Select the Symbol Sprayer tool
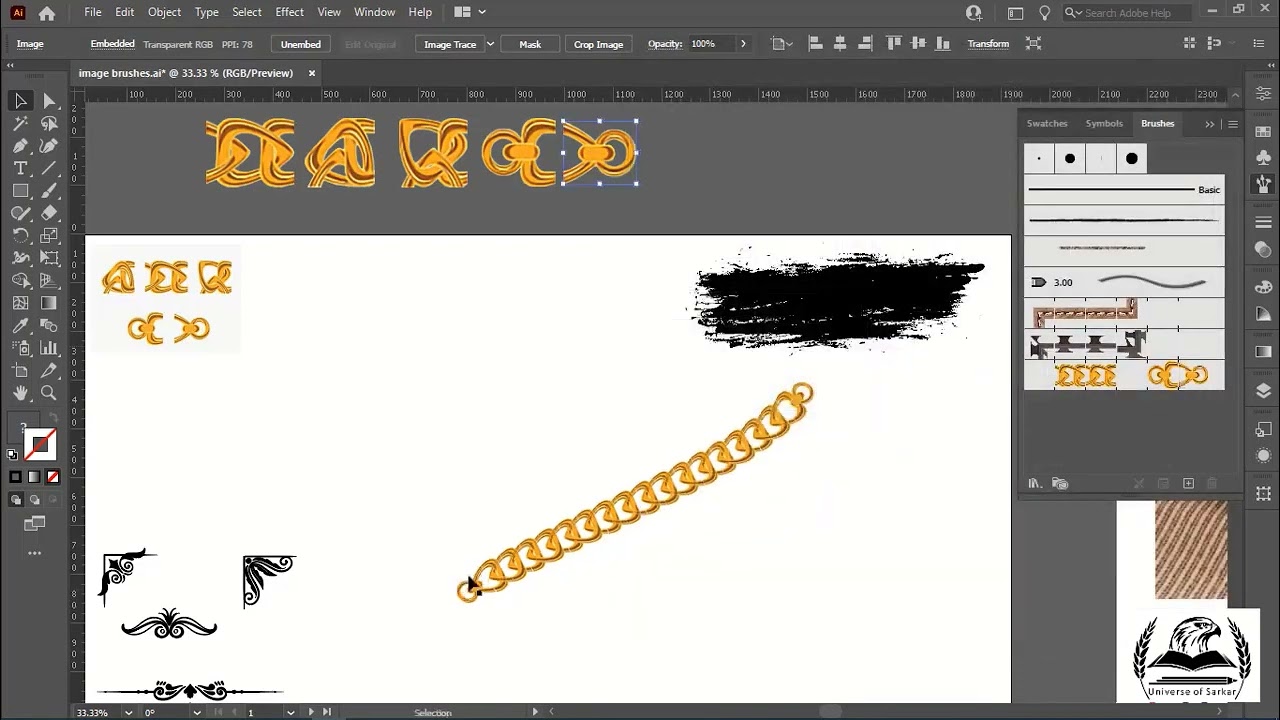 (20, 348)
